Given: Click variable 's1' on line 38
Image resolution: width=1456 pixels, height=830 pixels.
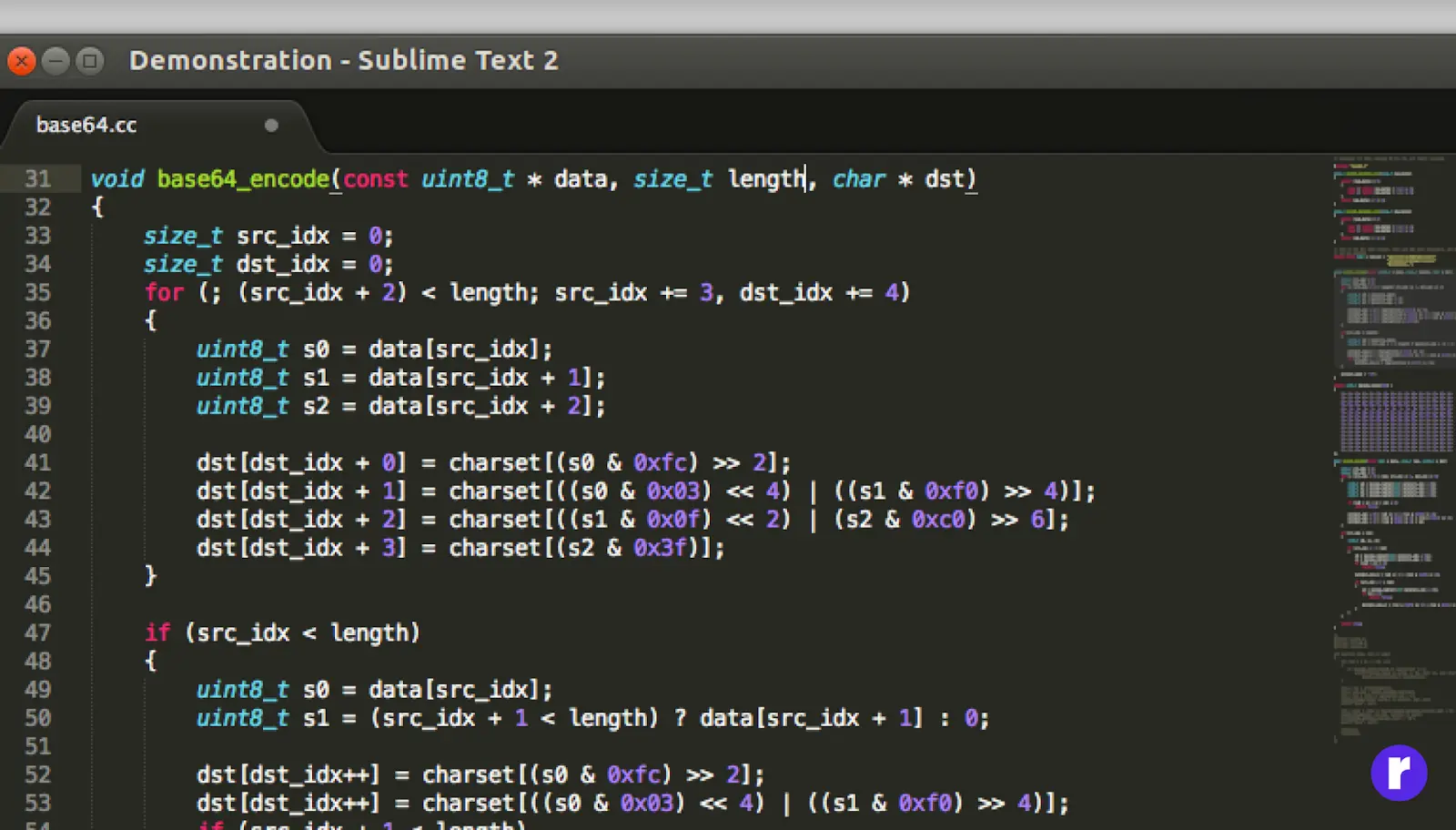Looking at the screenshot, I should point(316,378).
